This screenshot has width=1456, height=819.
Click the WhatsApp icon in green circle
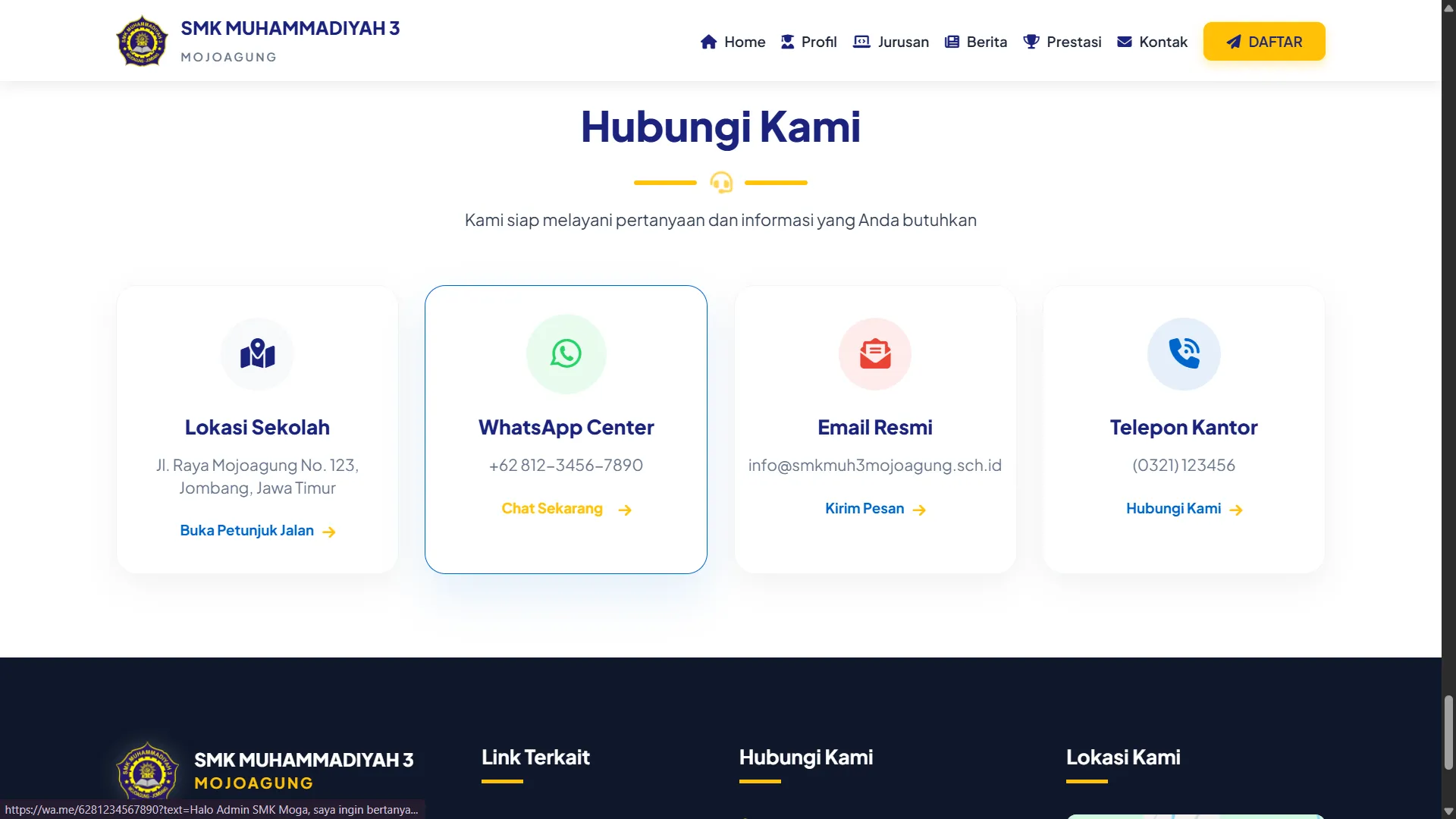point(566,353)
